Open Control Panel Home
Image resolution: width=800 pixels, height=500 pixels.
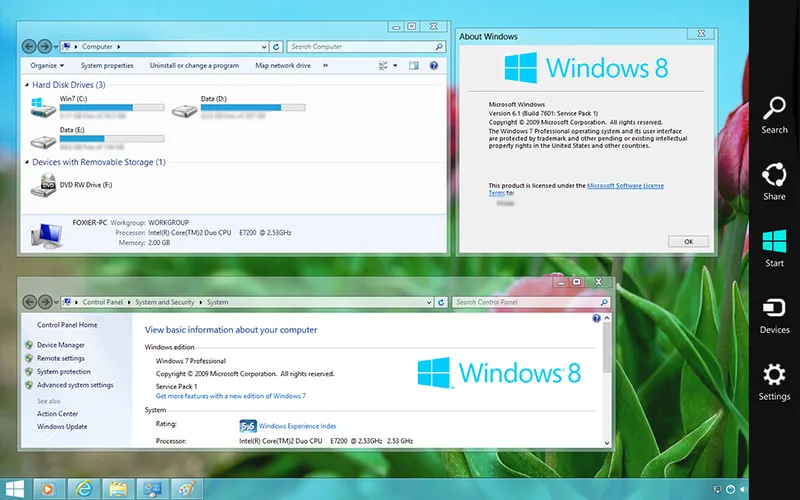67,325
